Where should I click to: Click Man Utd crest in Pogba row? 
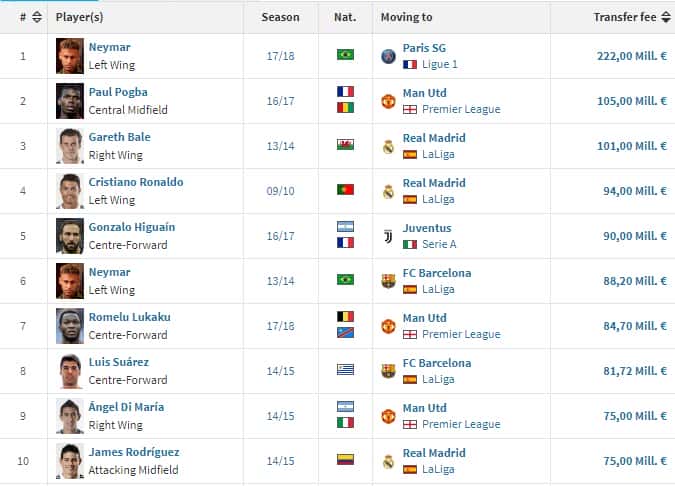click(388, 101)
